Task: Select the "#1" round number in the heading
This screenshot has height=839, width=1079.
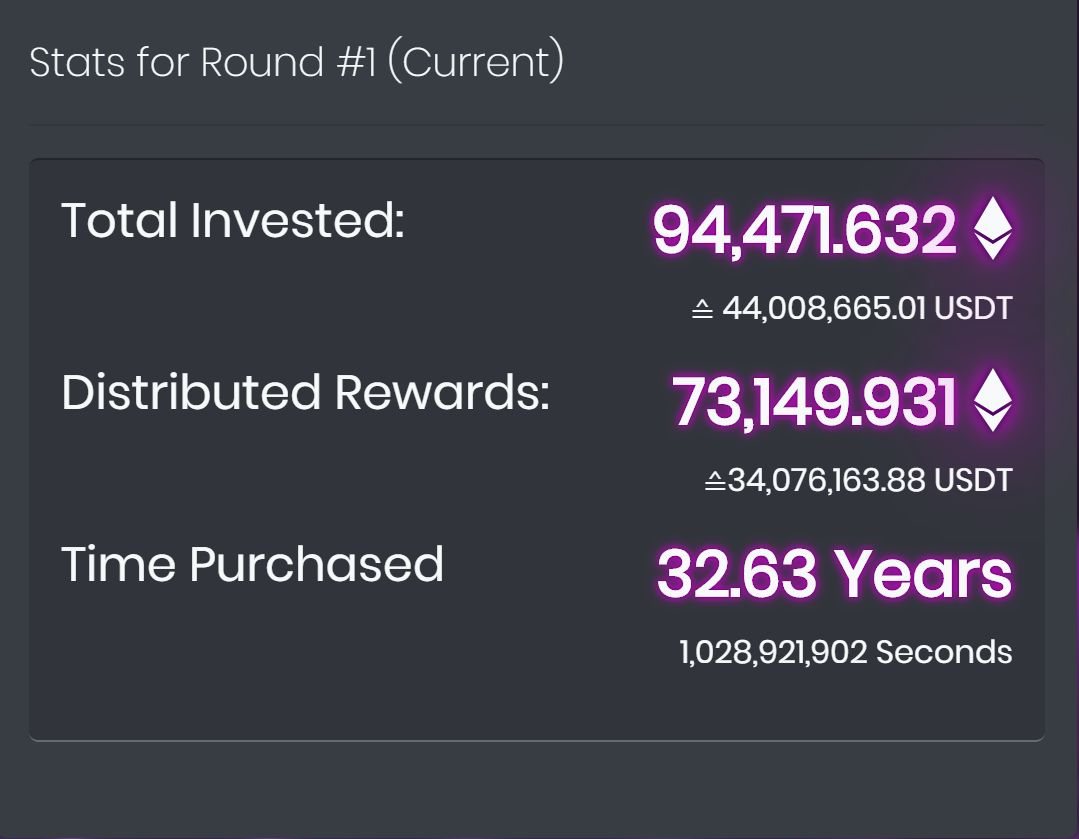Action: [356, 62]
